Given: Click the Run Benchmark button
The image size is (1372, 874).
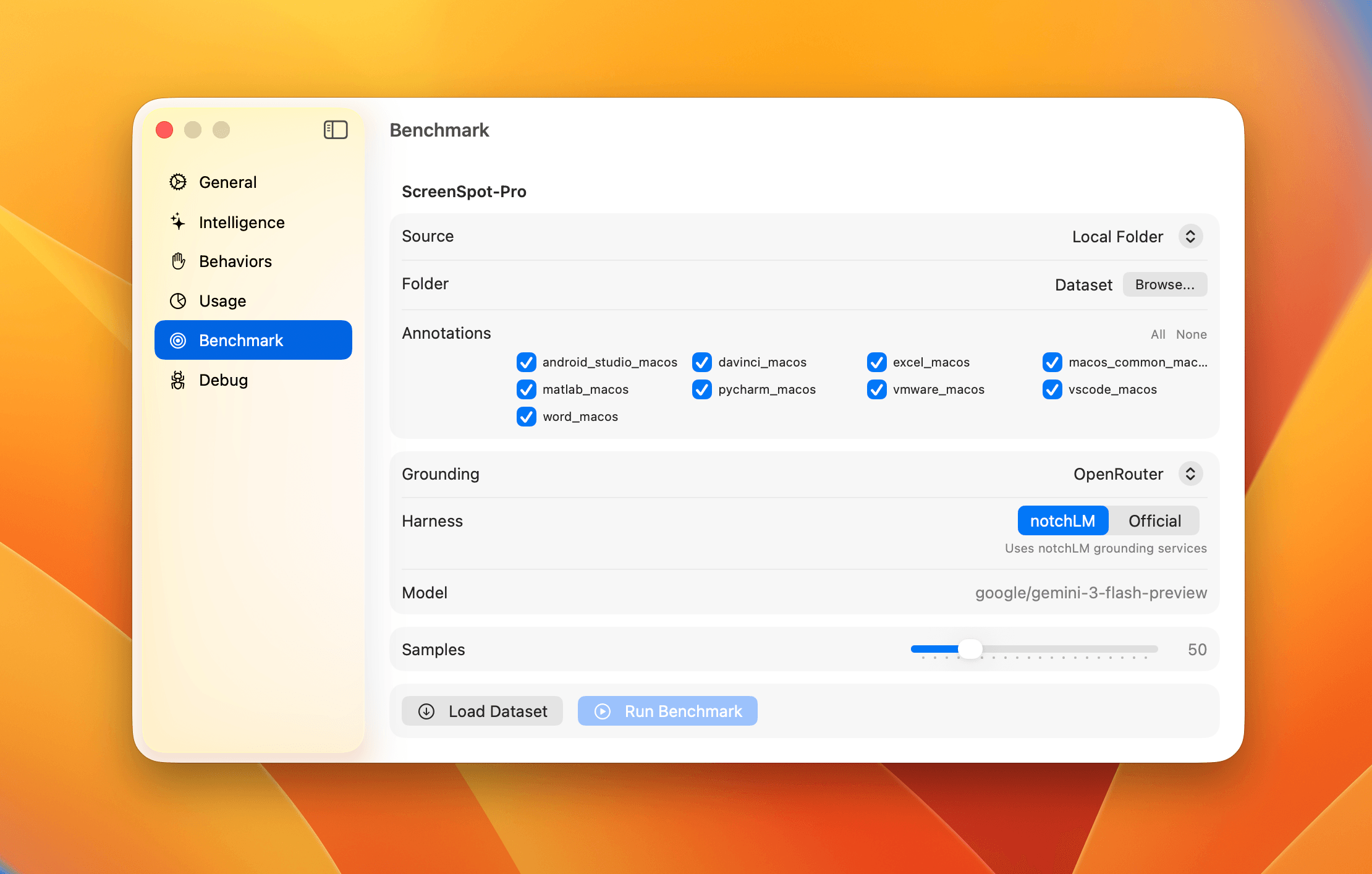Looking at the screenshot, I should pos(667,711).
